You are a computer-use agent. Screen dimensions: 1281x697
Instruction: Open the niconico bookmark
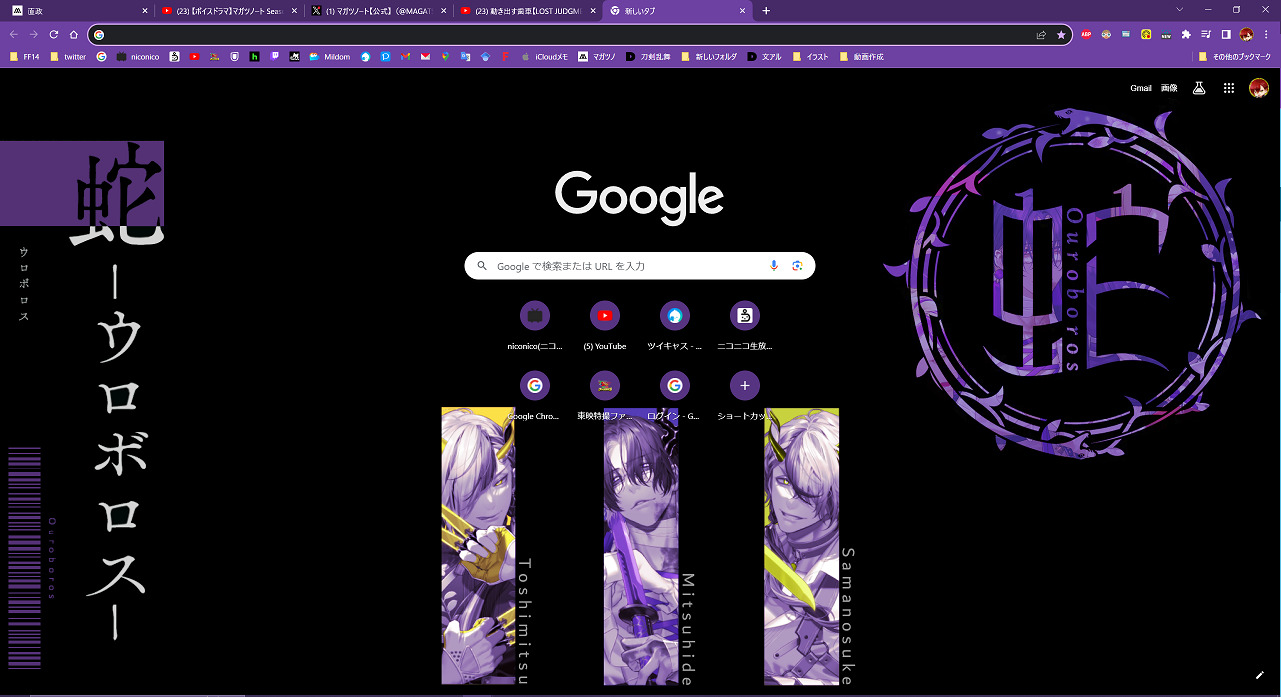point(137,57)
